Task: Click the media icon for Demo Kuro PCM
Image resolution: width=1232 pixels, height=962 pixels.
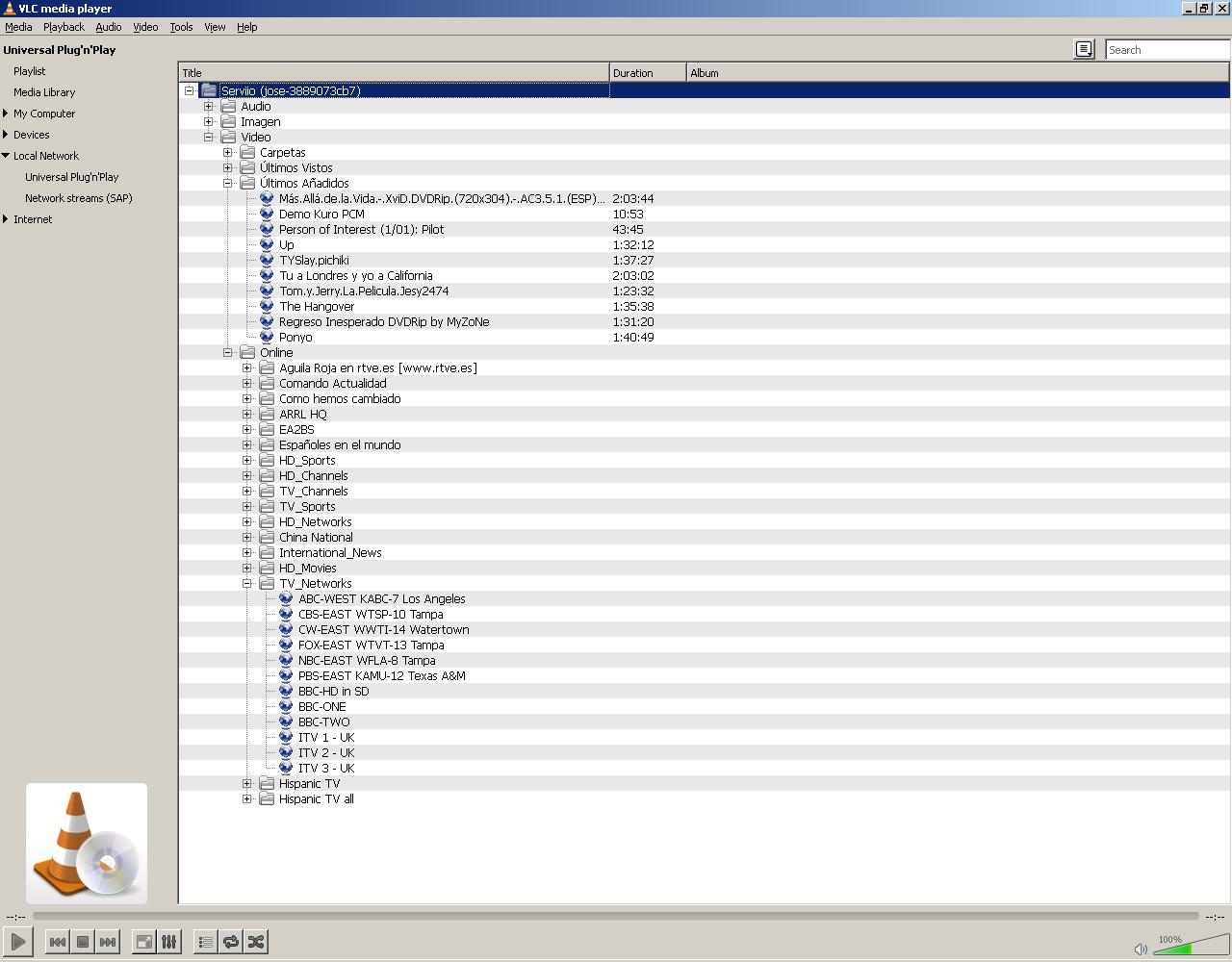Action: [x=267, y=214]
